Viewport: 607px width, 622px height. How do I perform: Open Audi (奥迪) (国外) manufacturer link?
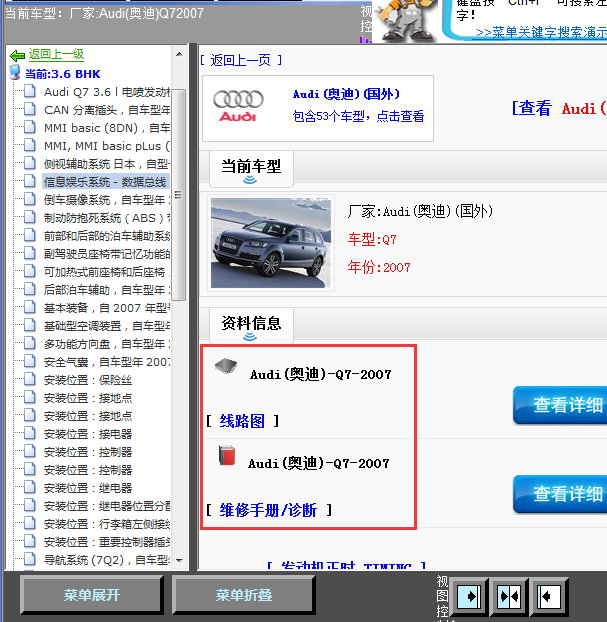pos(346,94)
